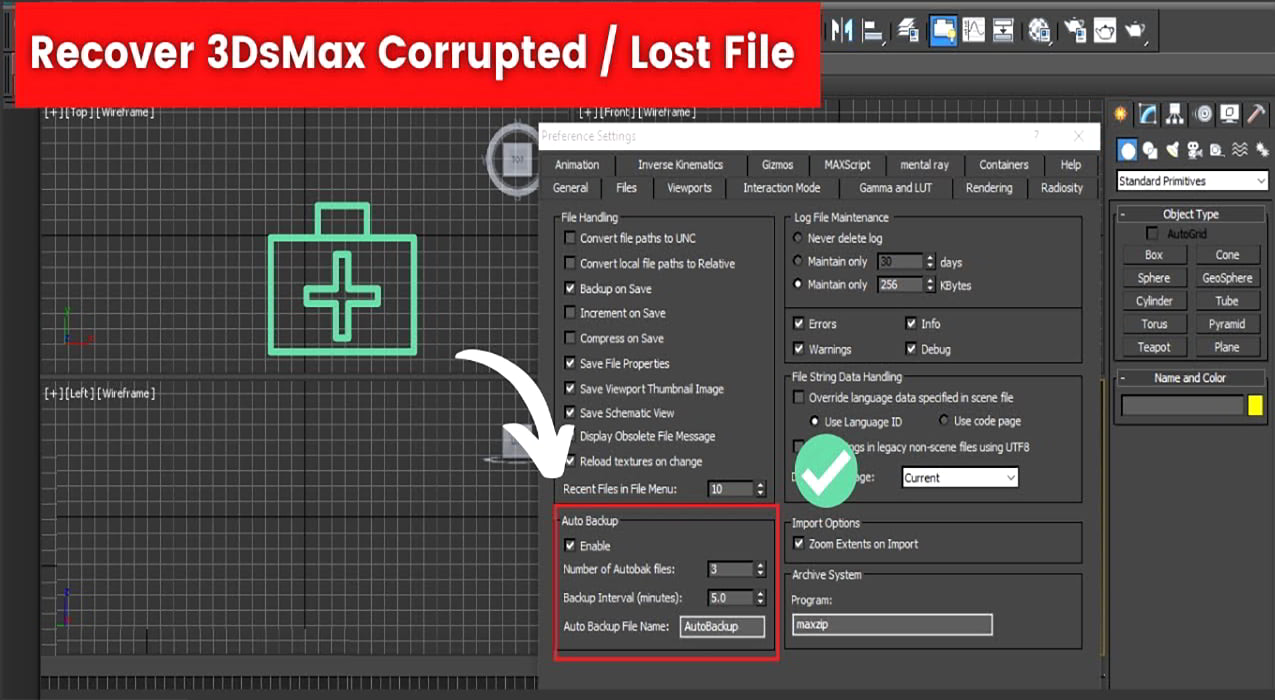This screenshot has width=1275, height=700.
Task: Toggle the Debug log checkbox
Action: point(911,349)
